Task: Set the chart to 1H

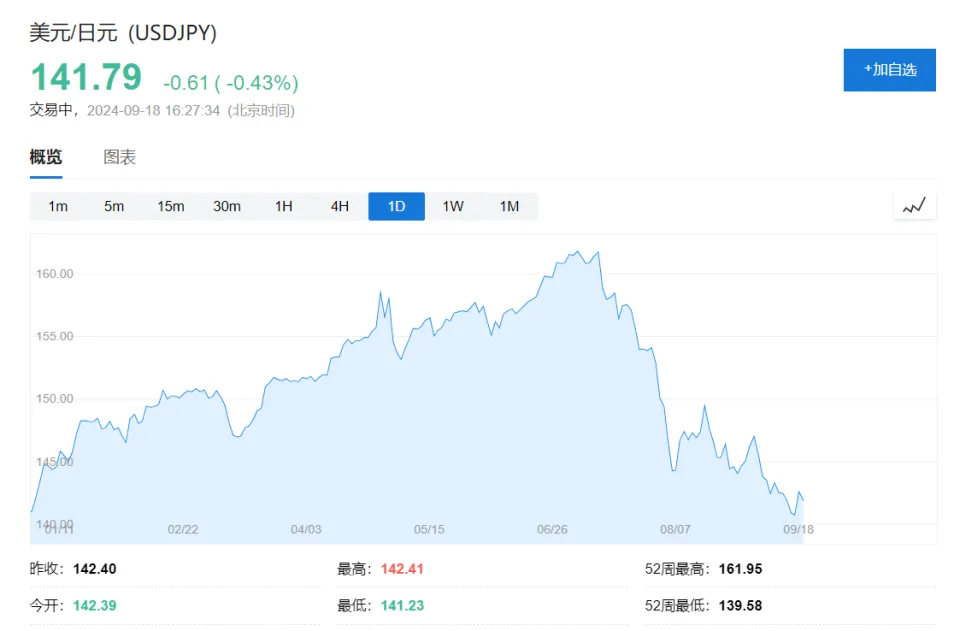Action: tap(284, 207)
